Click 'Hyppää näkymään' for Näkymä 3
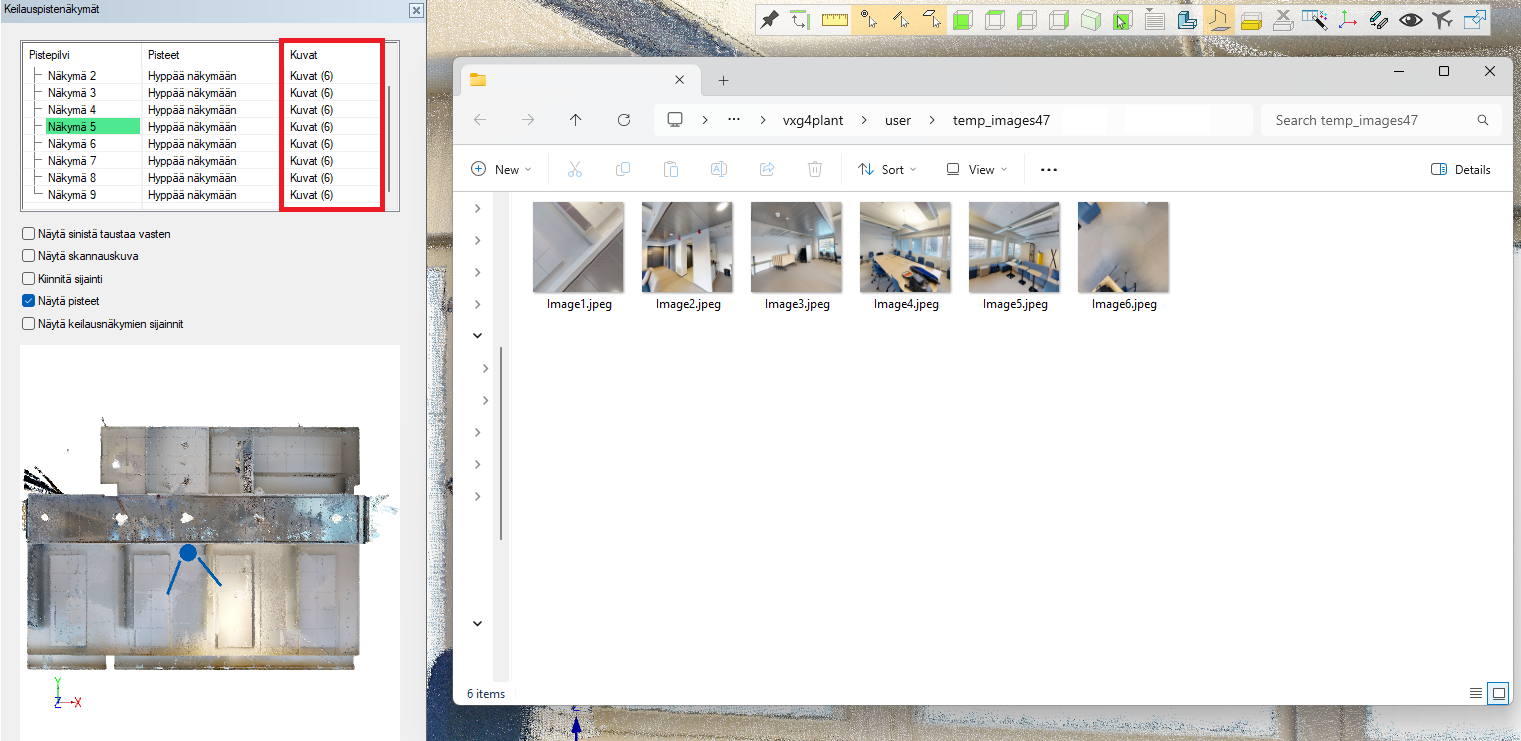The width and height of the screenshot is (1521, 741). 192,93
